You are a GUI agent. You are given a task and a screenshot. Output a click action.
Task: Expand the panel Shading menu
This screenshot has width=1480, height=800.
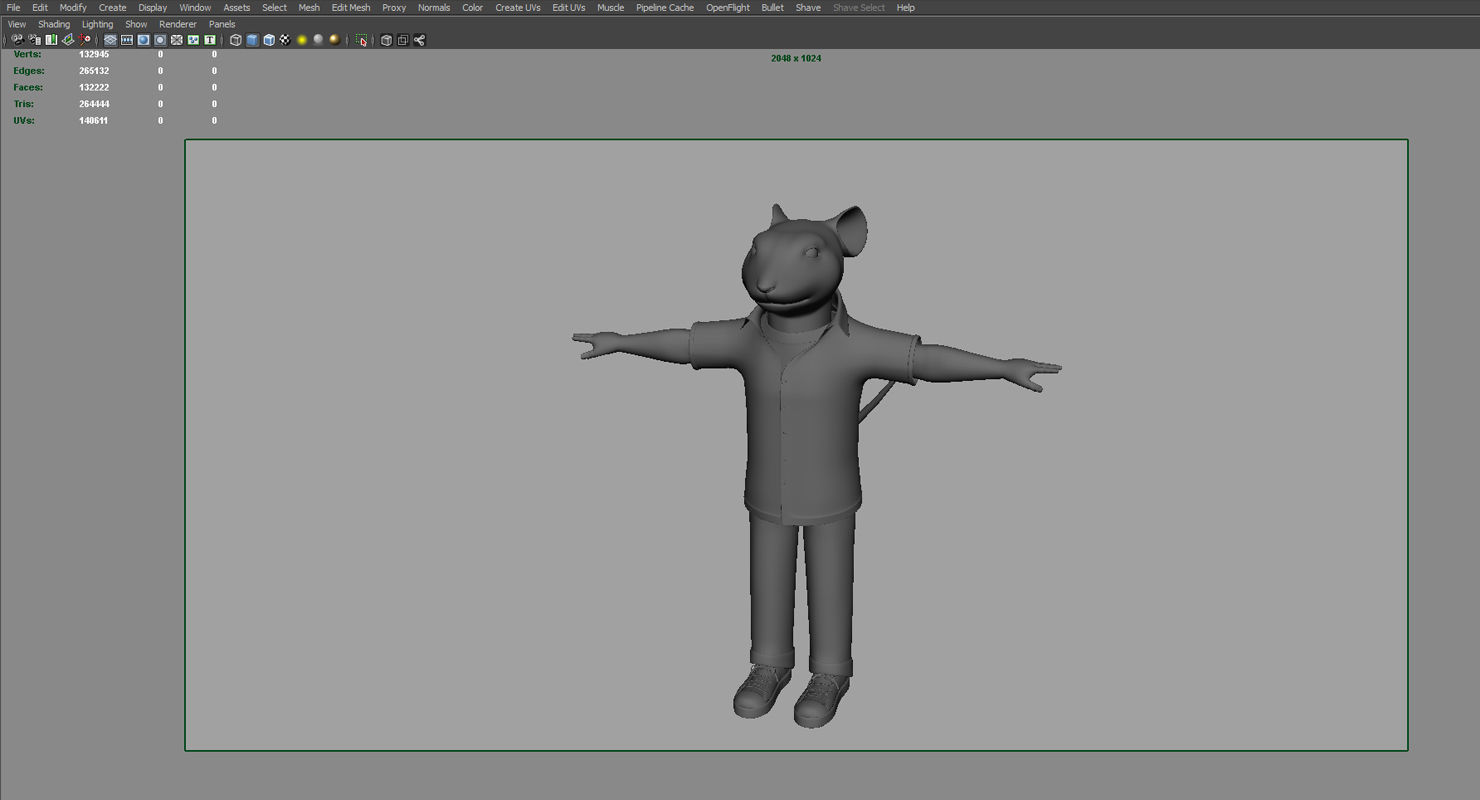[x=54, y=24]
